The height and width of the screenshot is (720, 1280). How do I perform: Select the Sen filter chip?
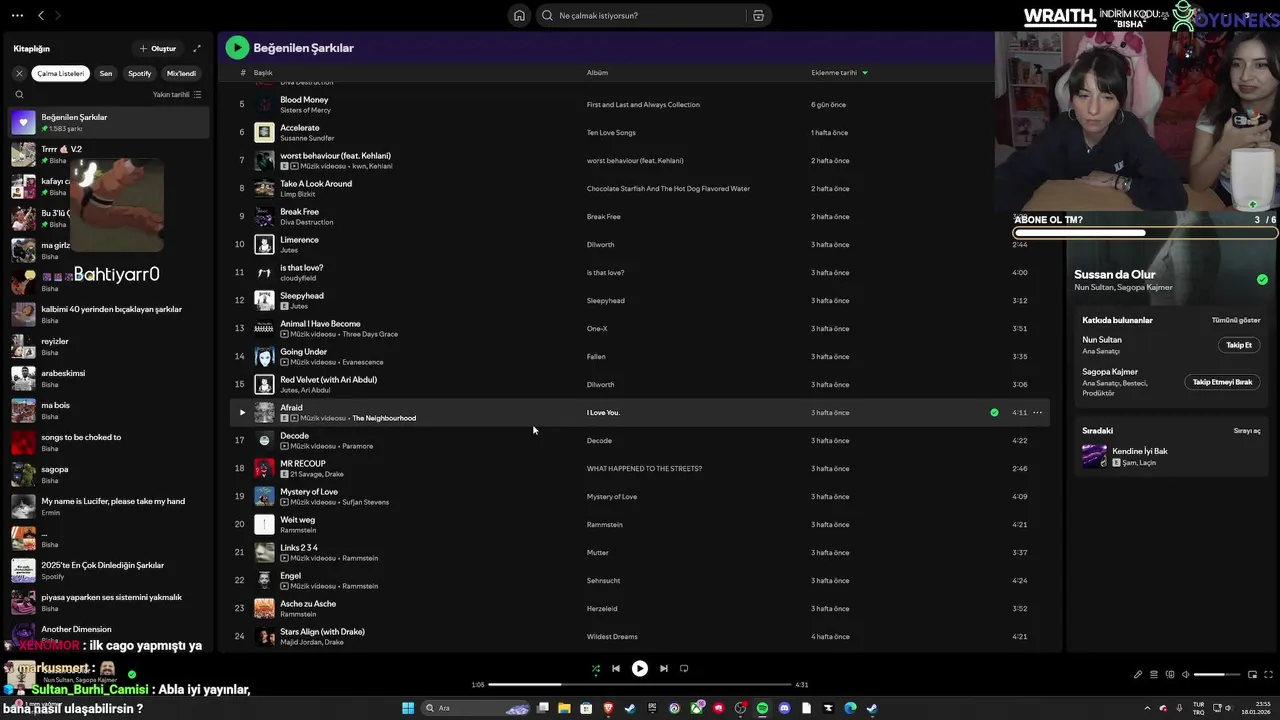105,73
